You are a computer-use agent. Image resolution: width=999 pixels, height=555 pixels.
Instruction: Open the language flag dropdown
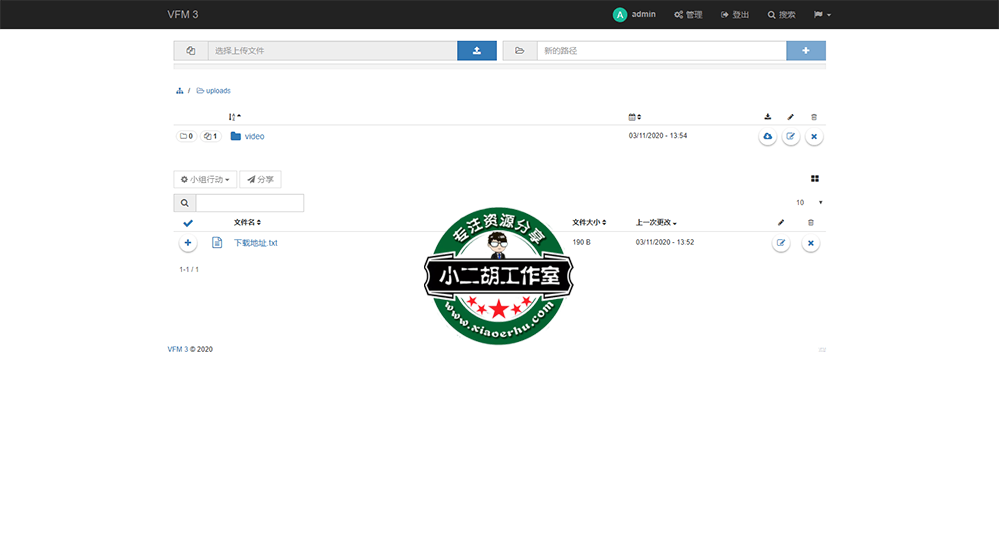(822, 15)
